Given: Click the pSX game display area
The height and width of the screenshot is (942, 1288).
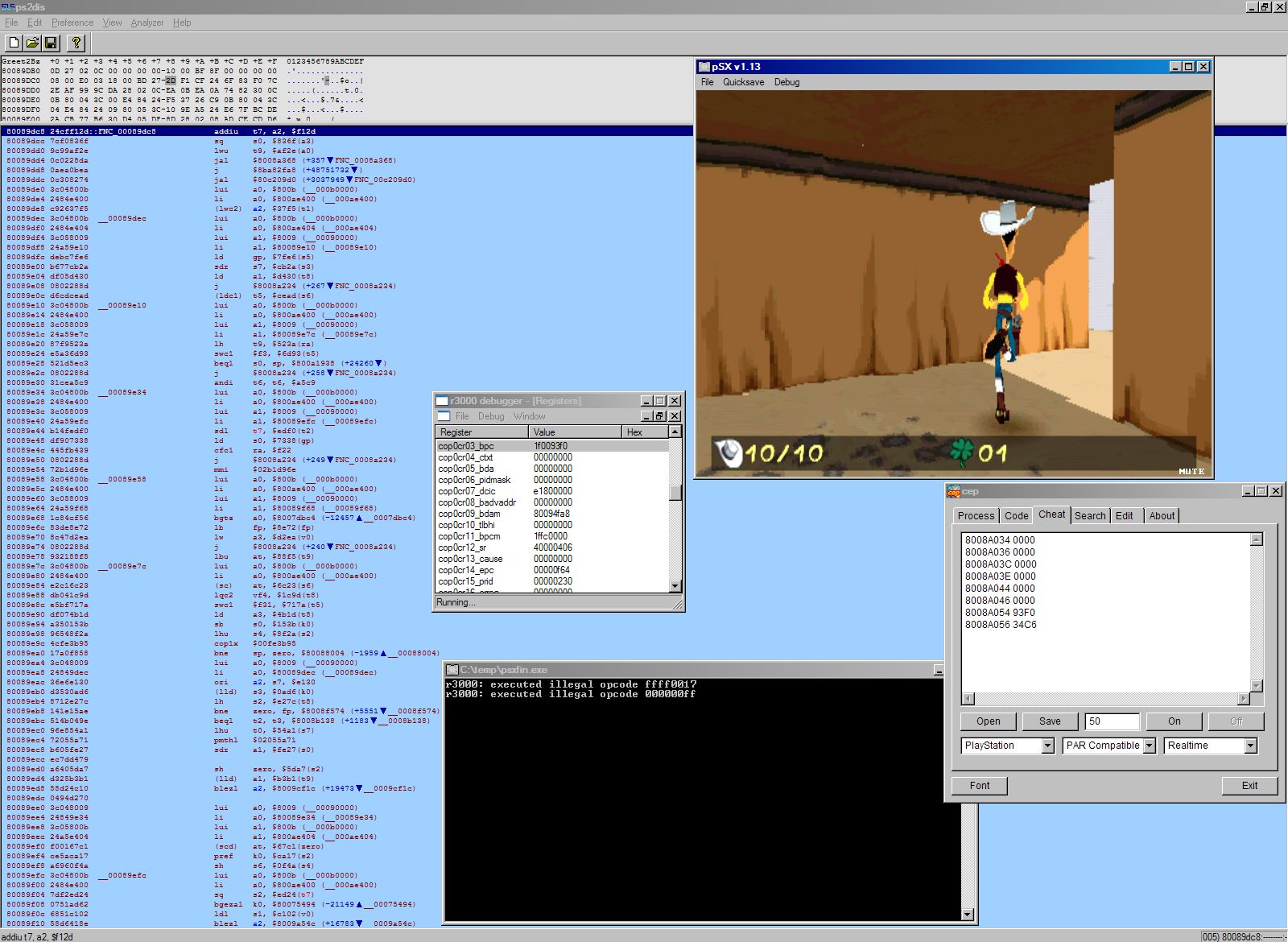Looking at the screenshot, I should point(954,283).
